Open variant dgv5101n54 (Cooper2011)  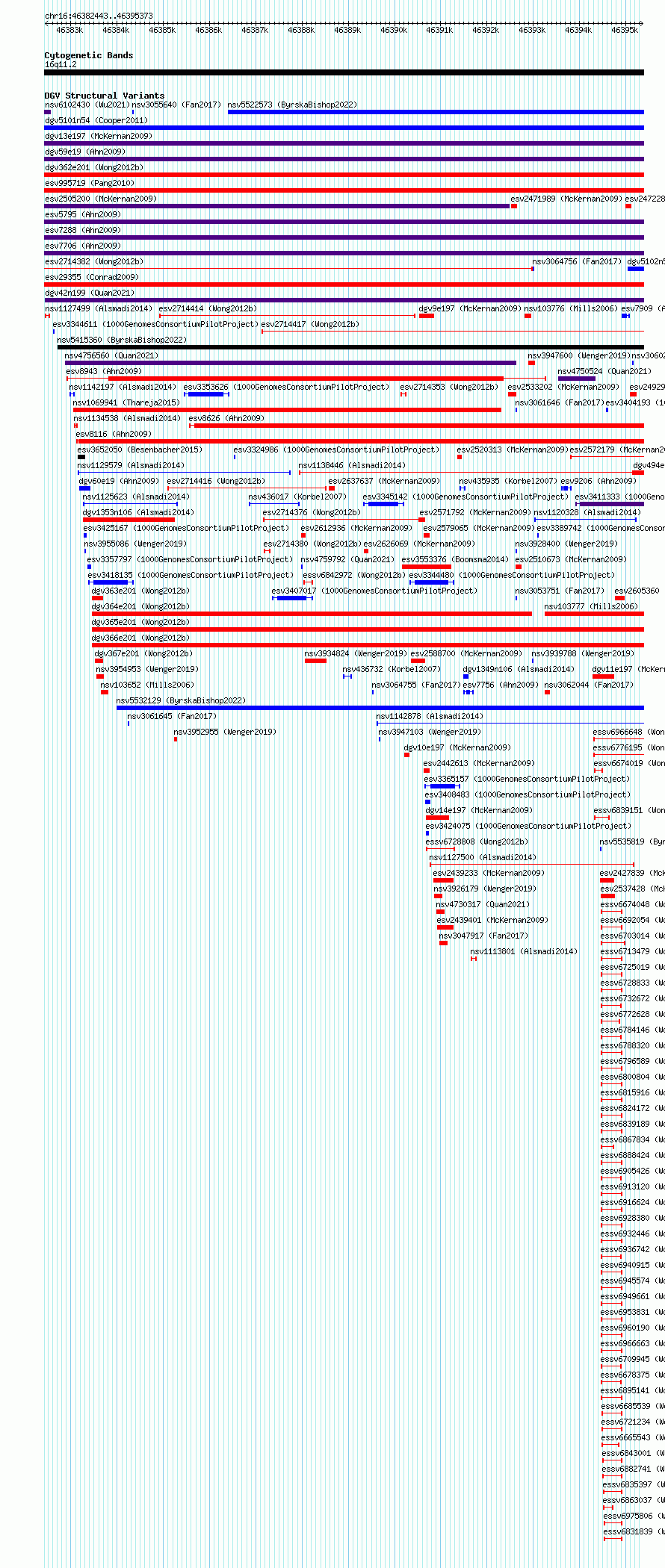point(96,120)
